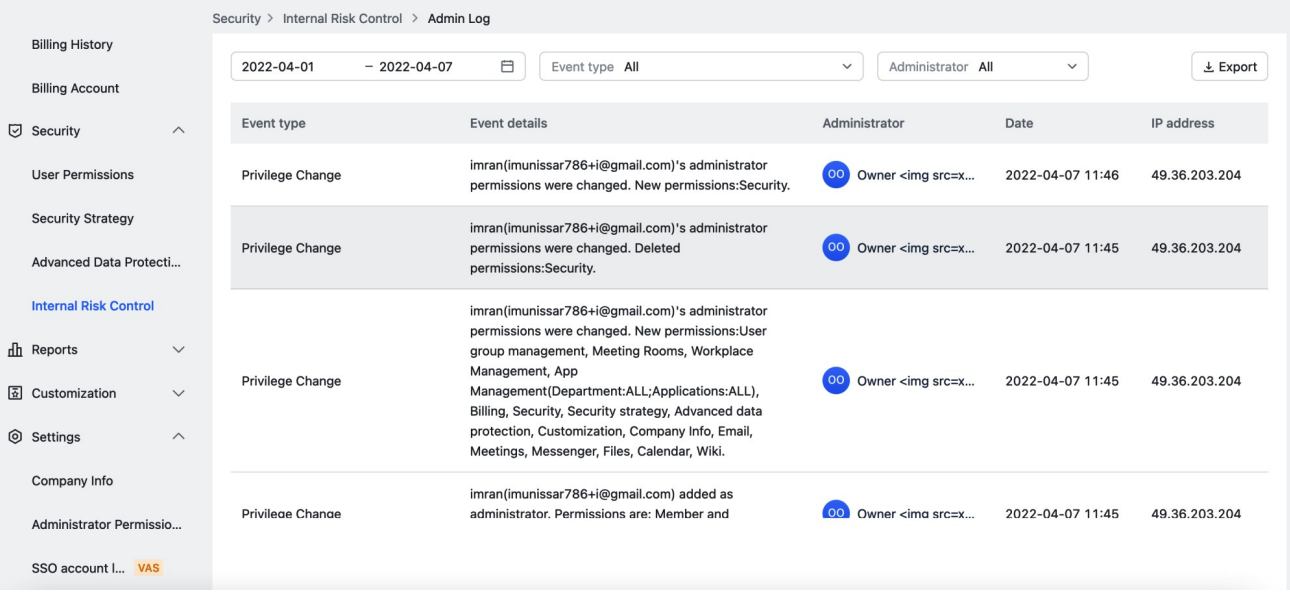This screenshot has height=592, width=1290.
Task: Open the Administrator filter dropdown
Action: tap(982, 67)
